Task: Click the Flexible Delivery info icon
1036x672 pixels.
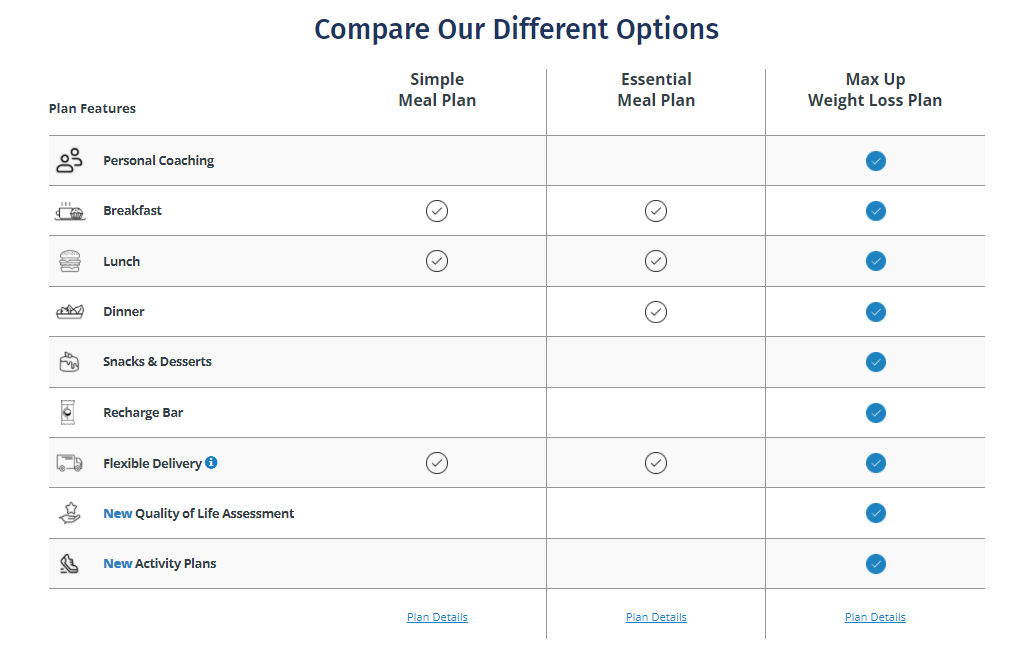Action: point(211,463)
